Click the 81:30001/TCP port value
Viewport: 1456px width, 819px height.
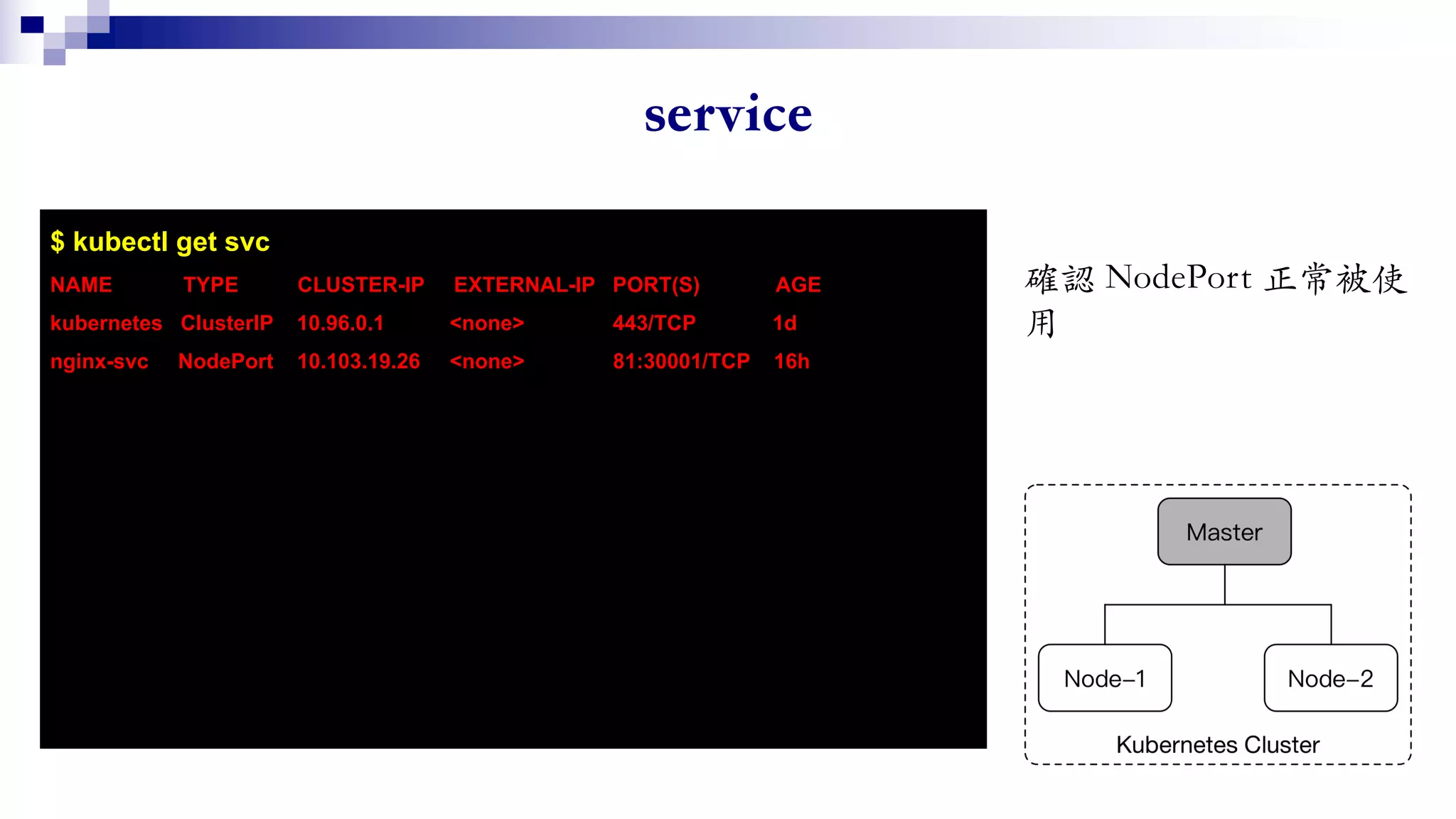[x=681, y=361]
